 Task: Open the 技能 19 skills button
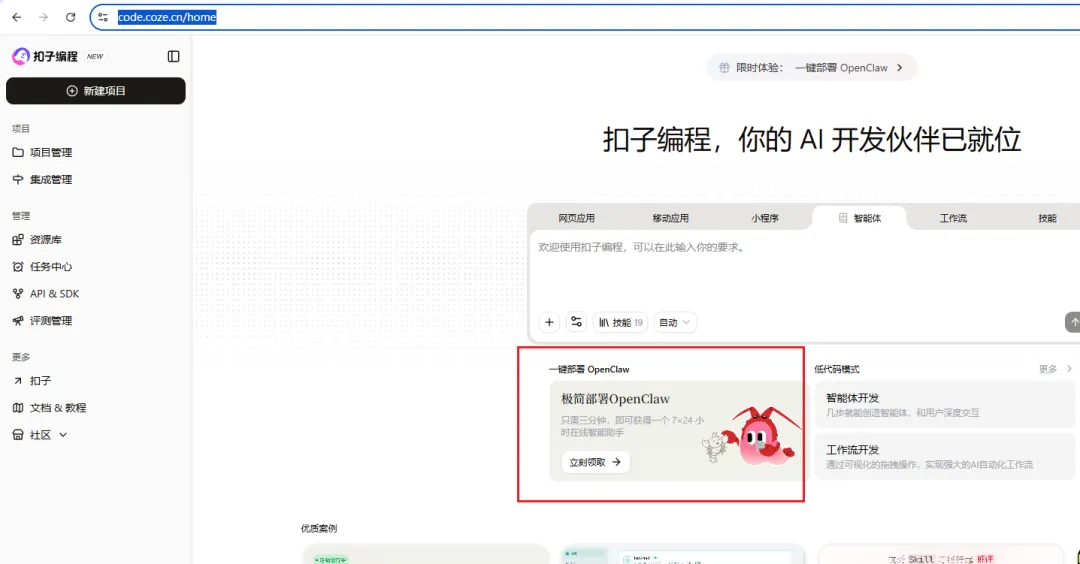620,322
